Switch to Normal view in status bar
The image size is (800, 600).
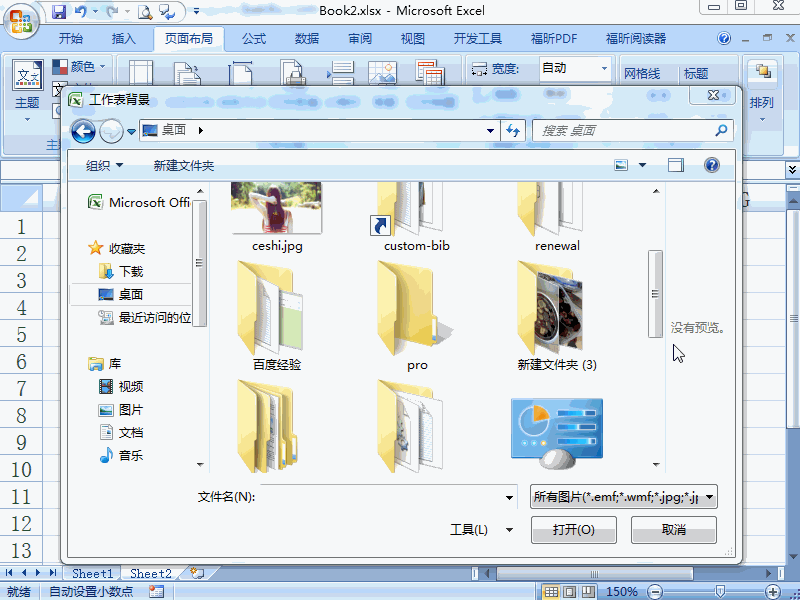(551, 592)
